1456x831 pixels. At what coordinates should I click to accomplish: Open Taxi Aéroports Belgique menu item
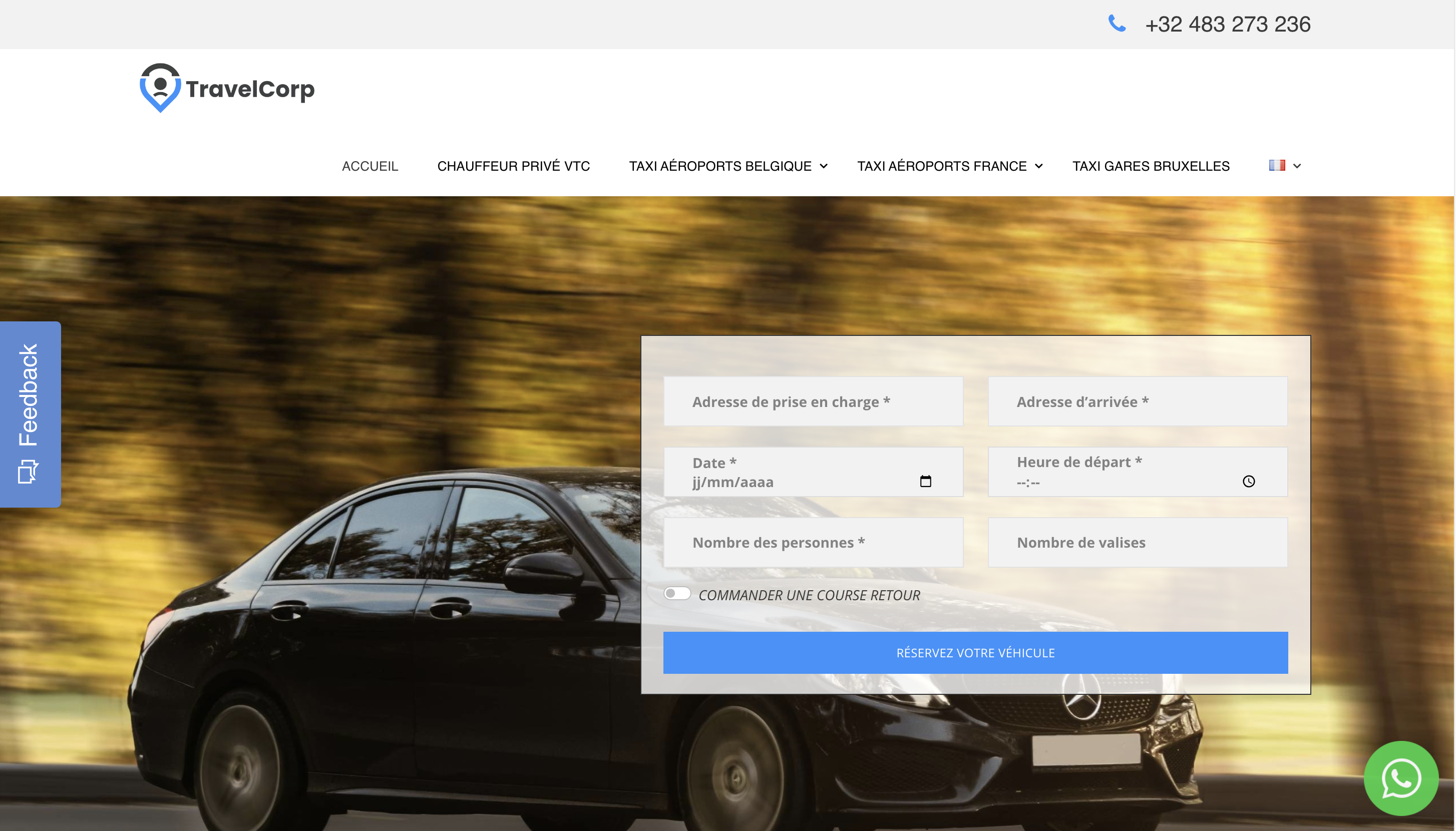(x=720, y=166)
